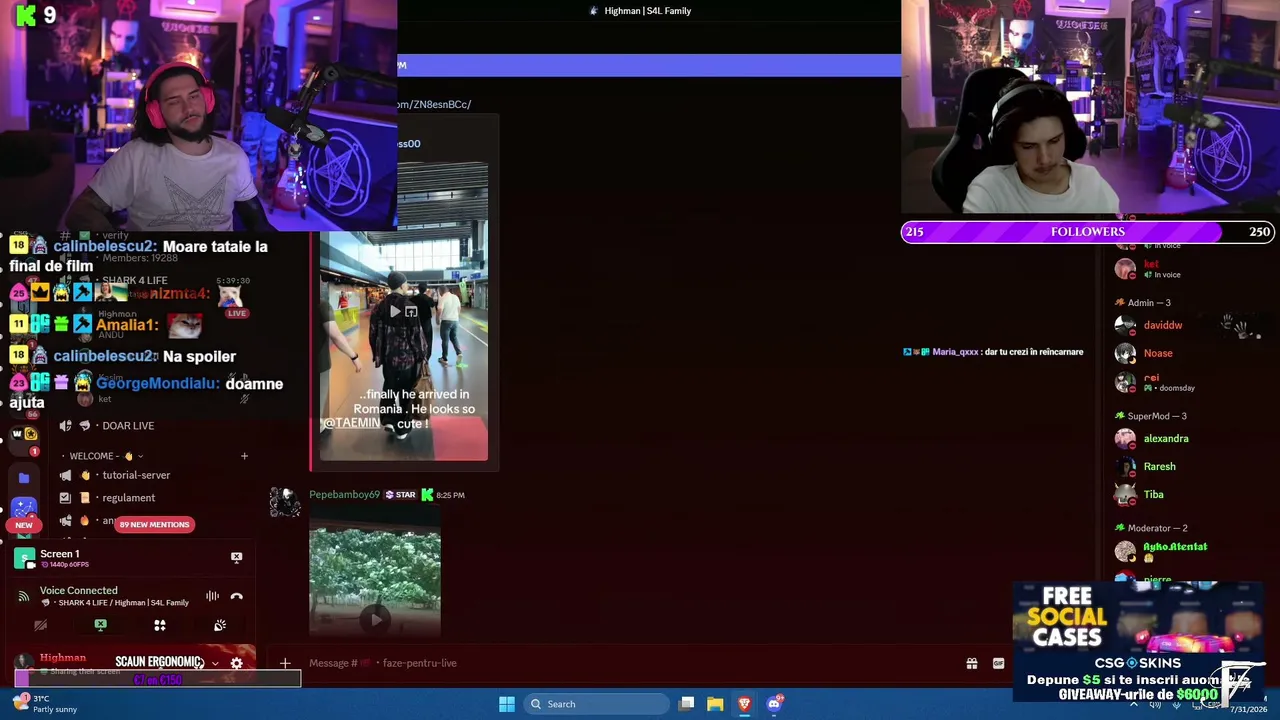1280x720 pixels.
Task: Play the video posted by Pepebamboy69
Action: coord(375,619)
